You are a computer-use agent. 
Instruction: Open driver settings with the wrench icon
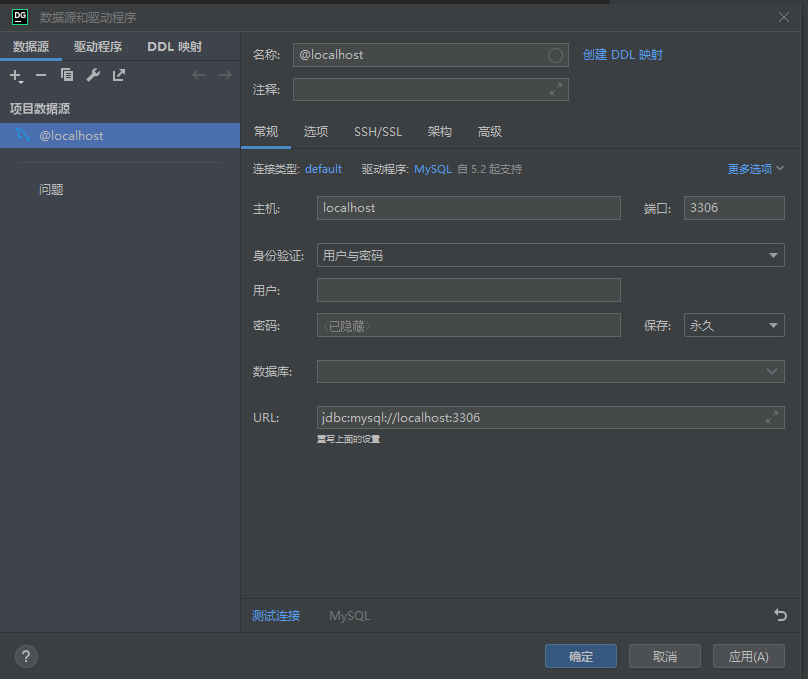(x=93, y=75)
